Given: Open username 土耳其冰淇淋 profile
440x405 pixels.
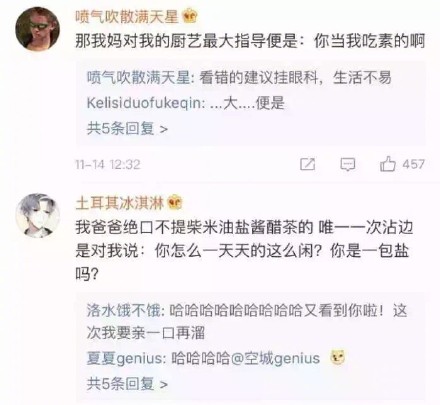Looking at the screenshot, I should coord(119,202).
